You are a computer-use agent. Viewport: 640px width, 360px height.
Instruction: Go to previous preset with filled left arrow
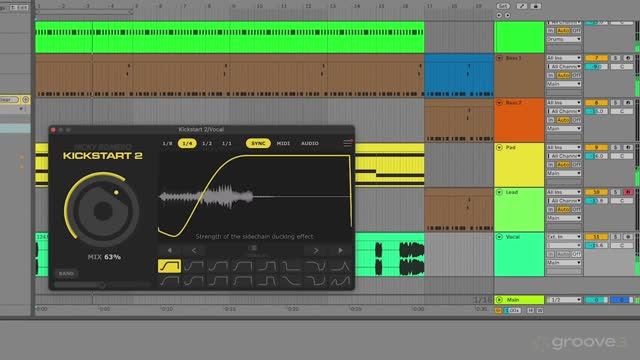[169, 250]
